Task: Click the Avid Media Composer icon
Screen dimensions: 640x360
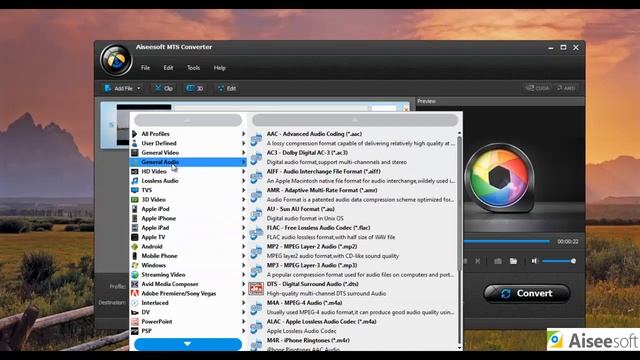Action: coord(135,284)
